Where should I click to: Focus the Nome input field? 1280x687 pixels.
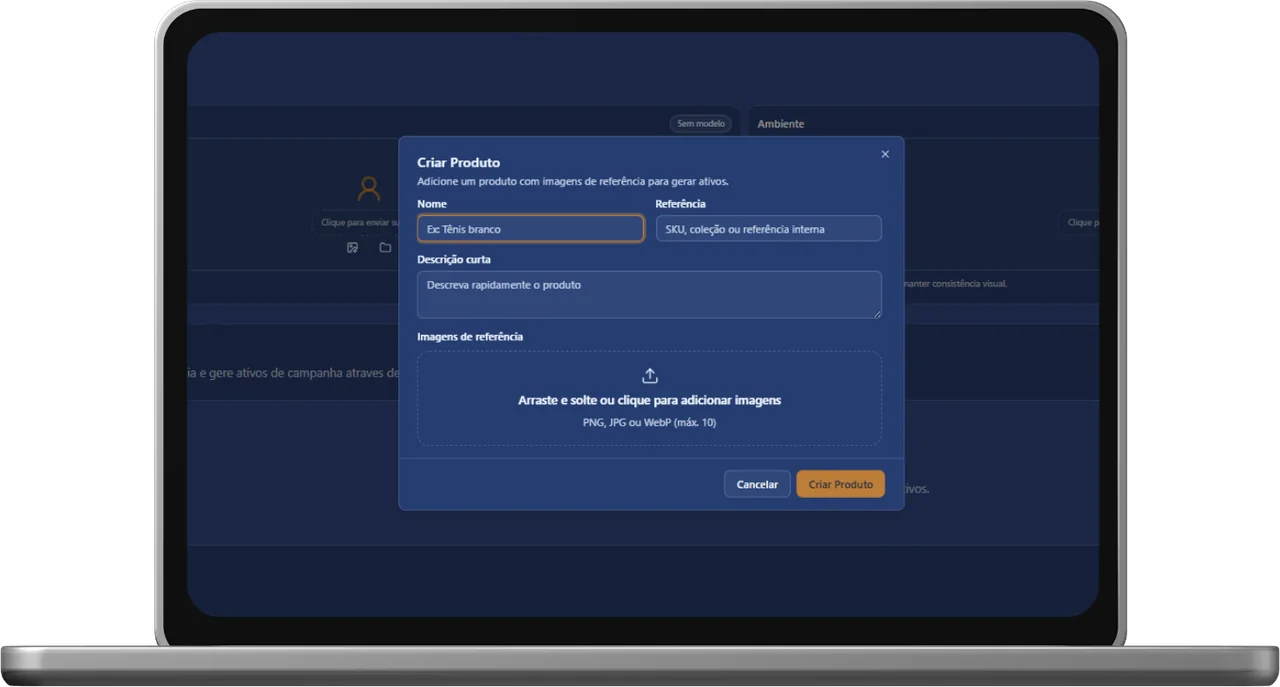pos(530,229)
